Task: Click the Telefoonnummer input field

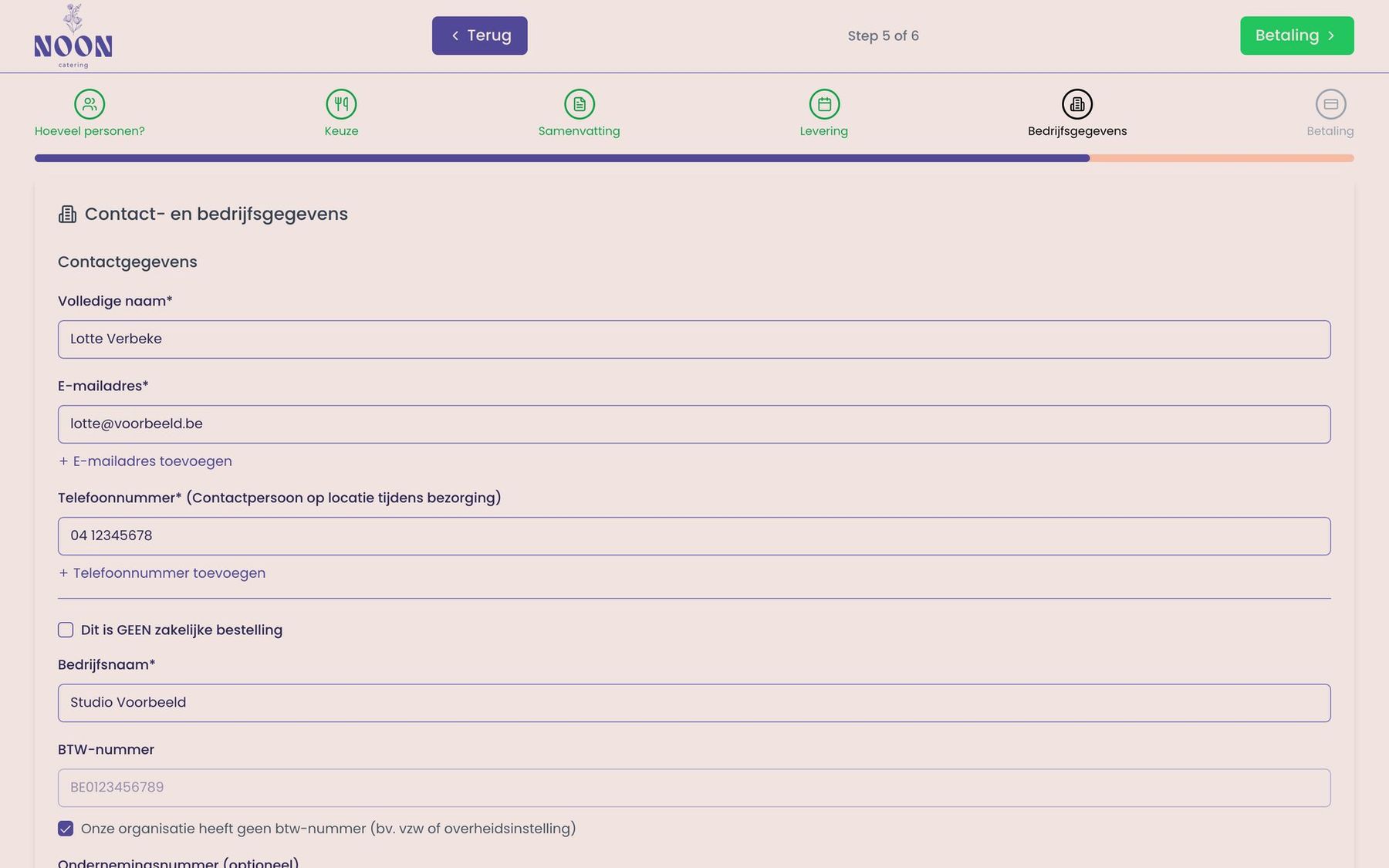Action: point(694,536)
